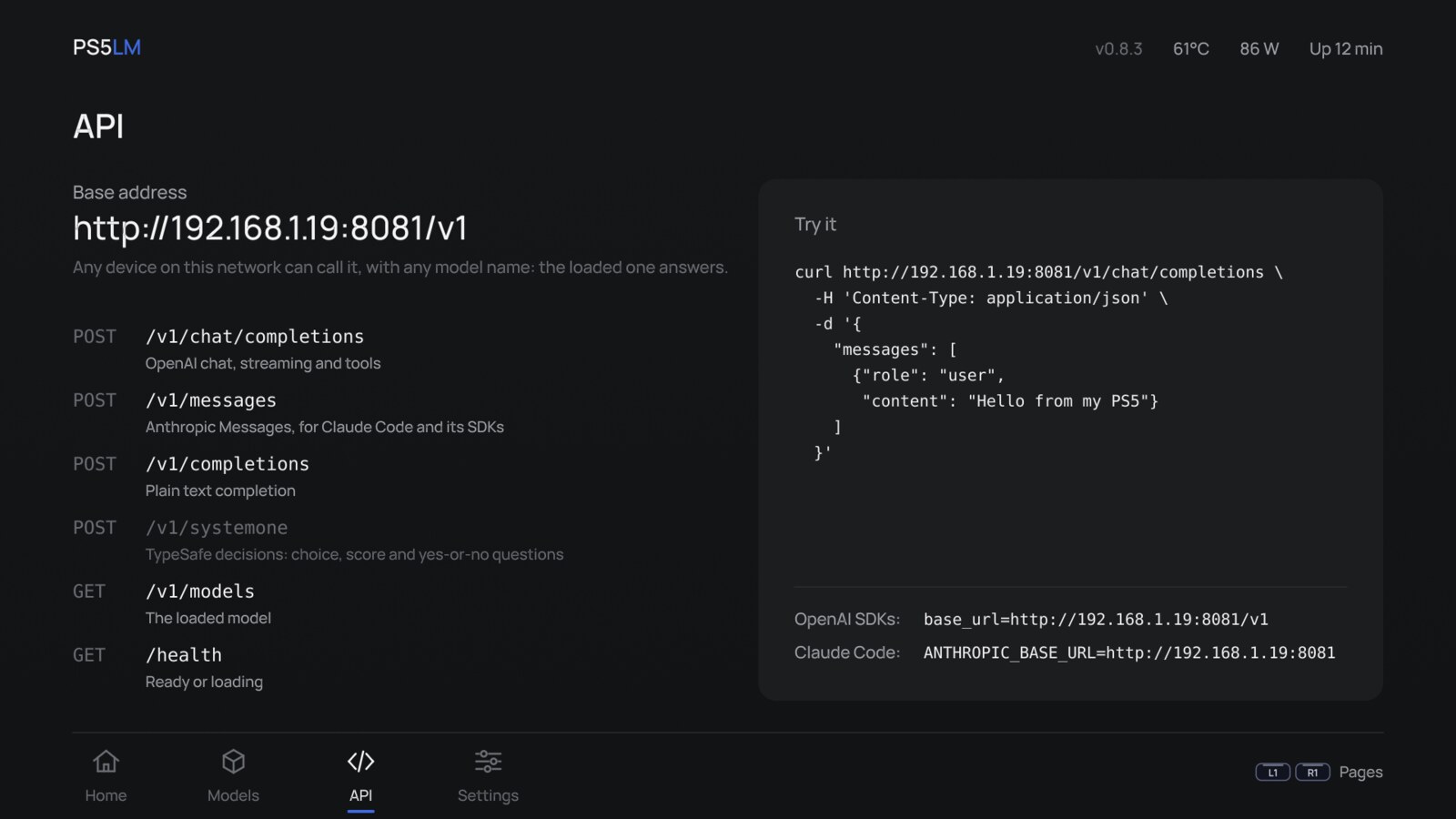
Task: Select the /v1/completions endpoint
Action: pyautogui.click(x=227, y=464)
